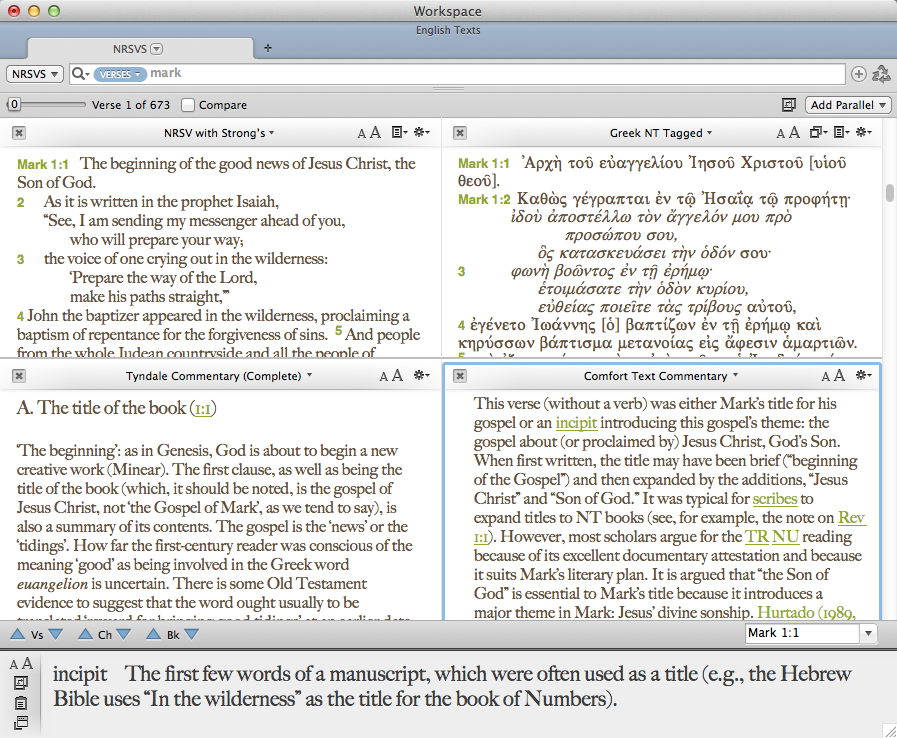Image resolution: width=897 pixels, height=738 pixels.
Task: Open gear menu in NRSV with Strong's pane
Action: click(x=422, y=132)
